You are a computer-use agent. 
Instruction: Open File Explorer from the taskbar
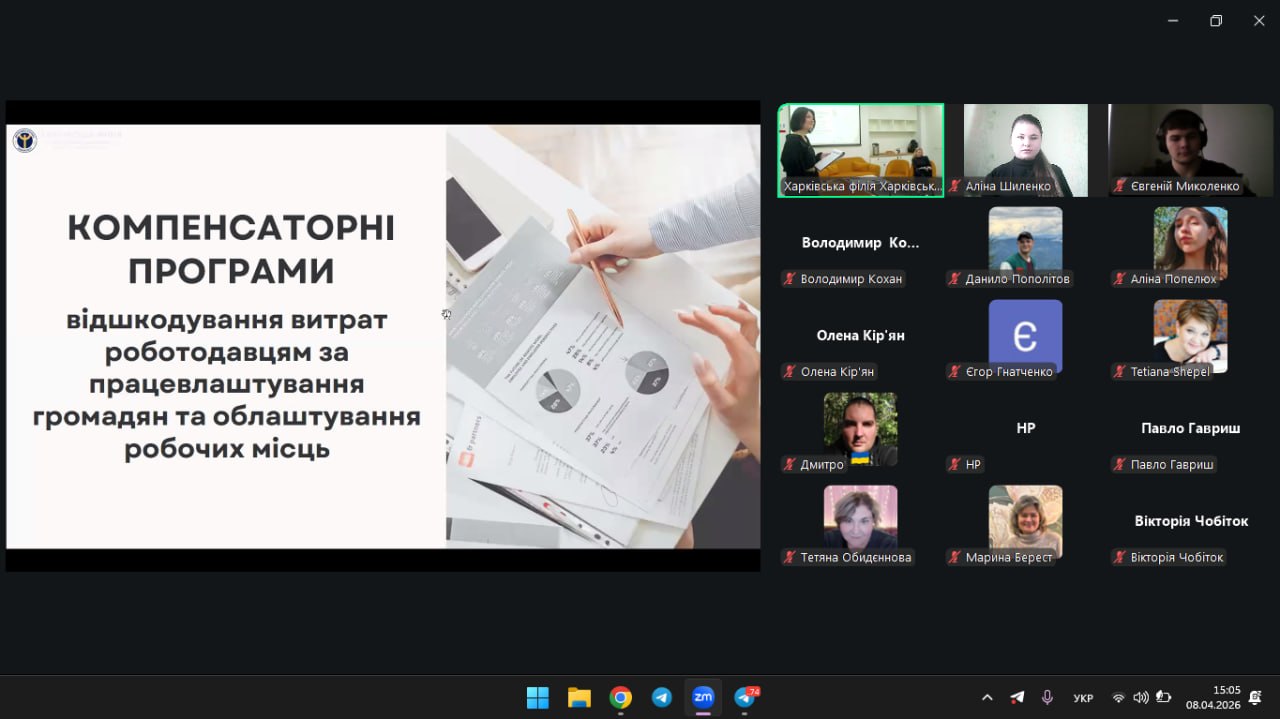[579, 697]
